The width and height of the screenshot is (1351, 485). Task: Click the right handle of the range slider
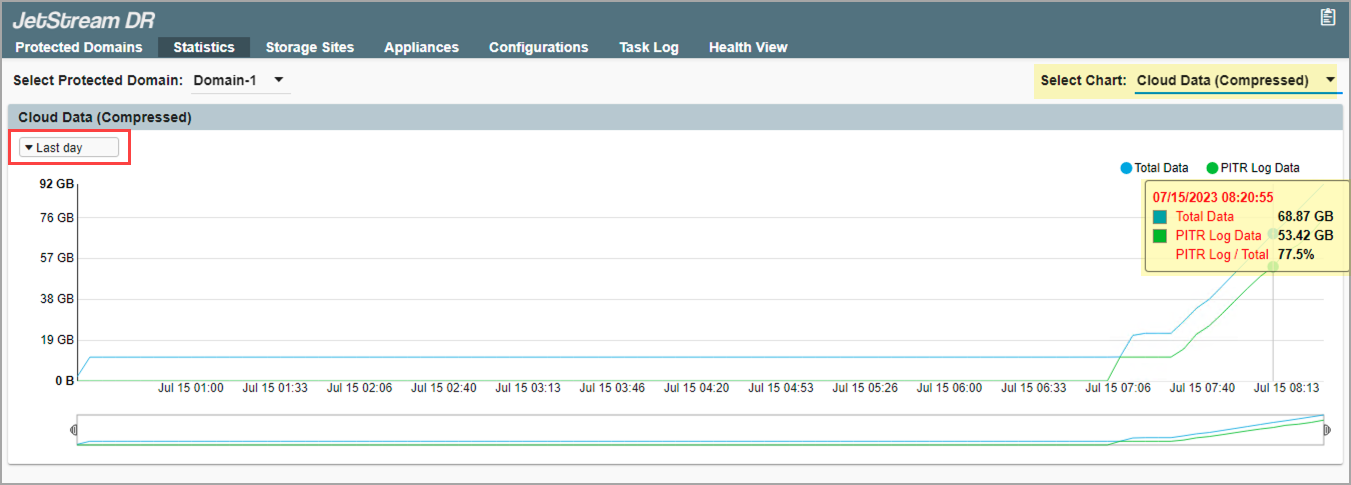tap(1327, 430)
